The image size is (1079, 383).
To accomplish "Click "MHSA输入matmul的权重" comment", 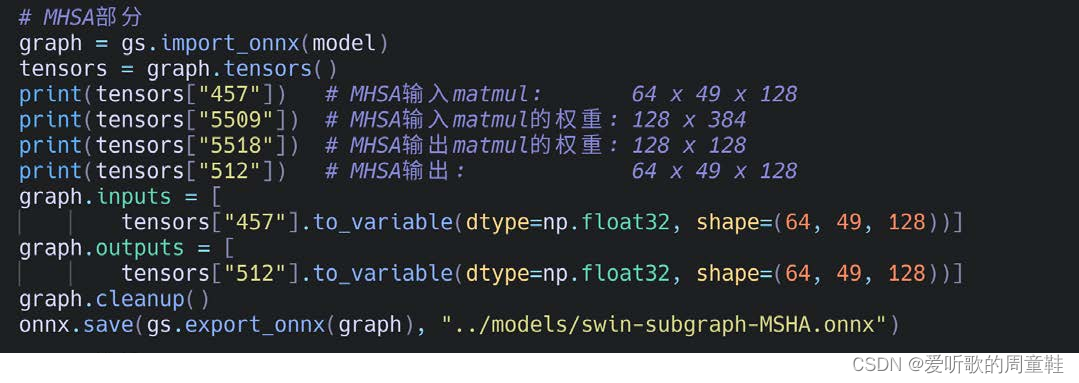I will point(480,120).
